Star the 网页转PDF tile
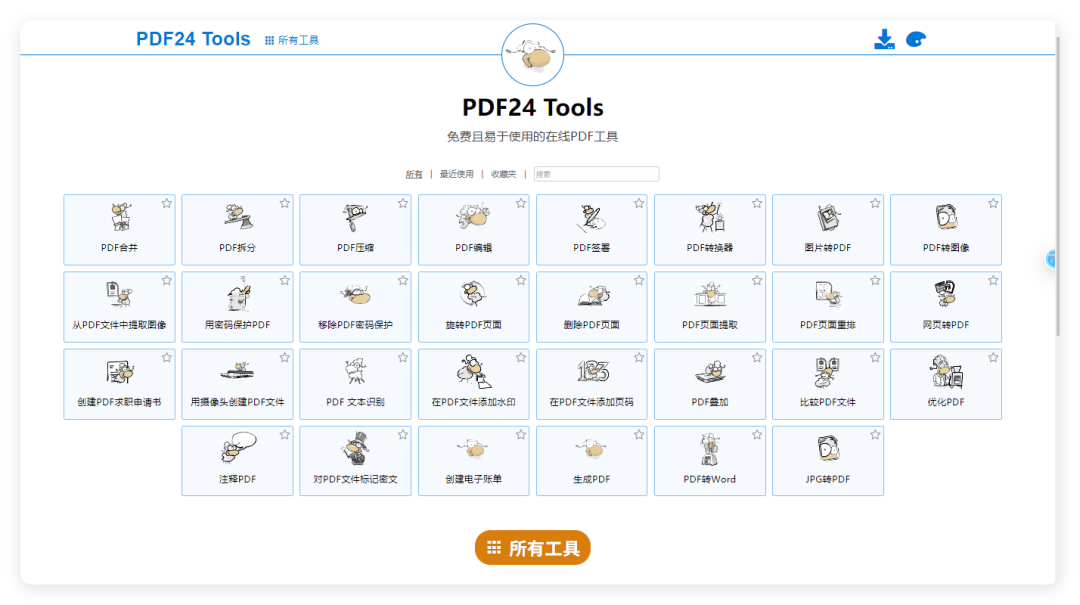The height and width of the screenshot is (605, 1080). click(x=993, y=280)
